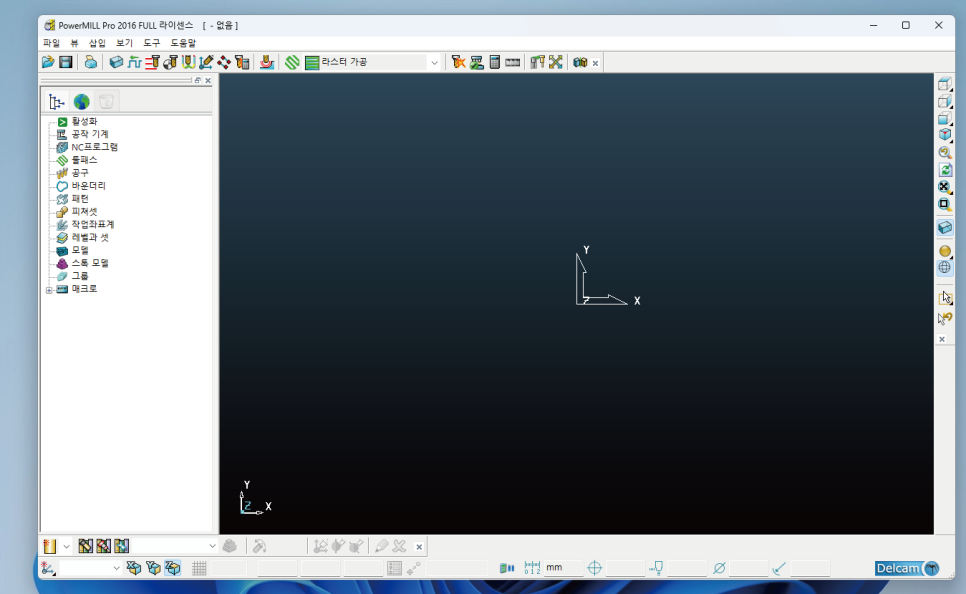Image resolution: width=966 pixels, height=594 pixels.
Task: Toggle the wireframe globe icon
Action: (944, 267)
